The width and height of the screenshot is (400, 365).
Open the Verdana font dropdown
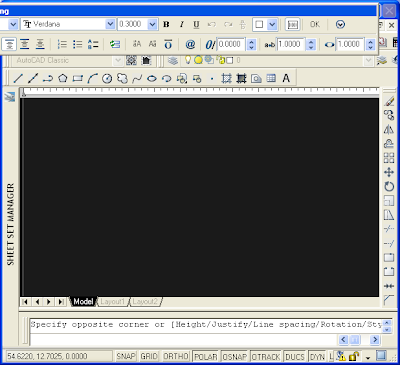pyautogui.click(x=110, y=24)
